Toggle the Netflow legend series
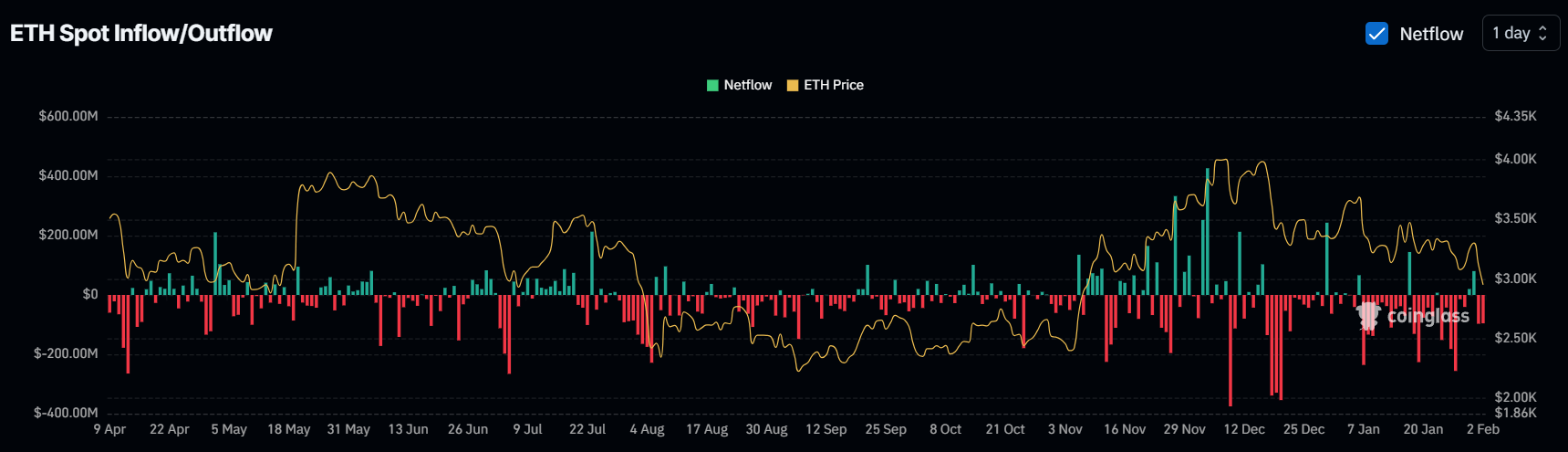The image size is (1568, 452). click(740, 85)
